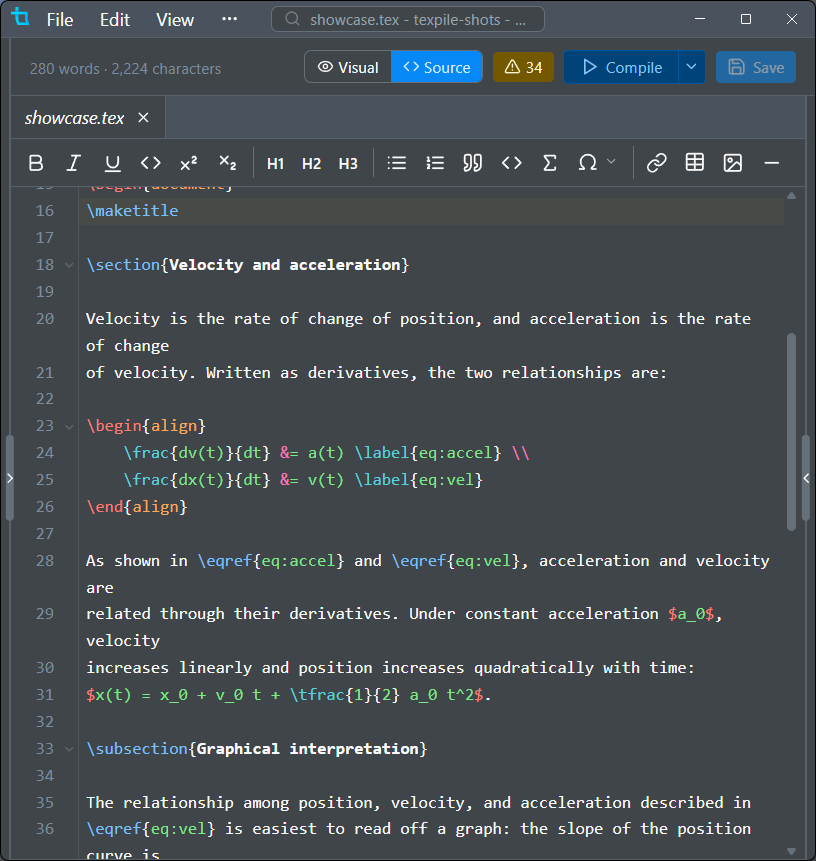Screen dimensions: 816x861
Task: Open the Edit menu
Action: tap(115, 20)
